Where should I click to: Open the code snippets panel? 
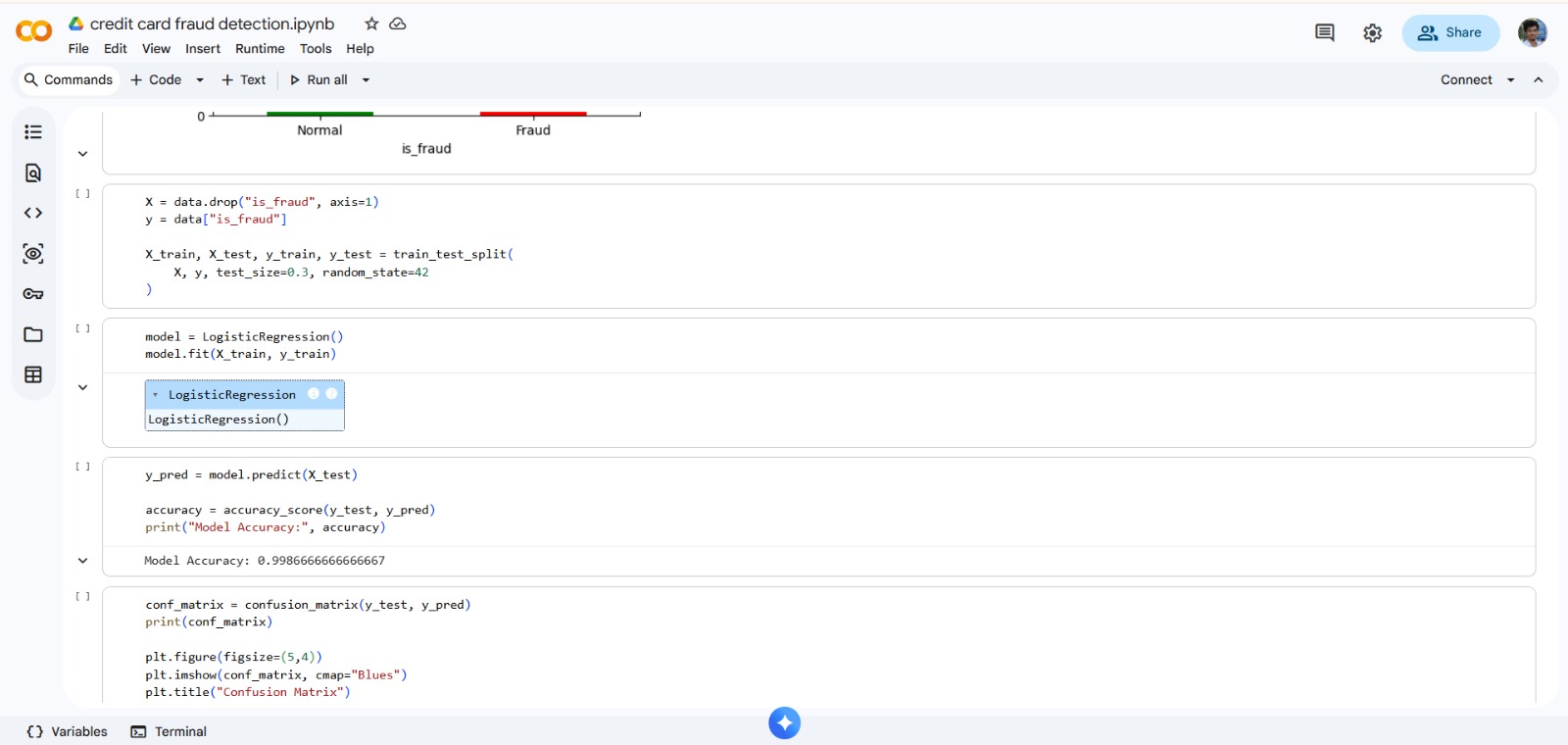click(x=33, y=213)
